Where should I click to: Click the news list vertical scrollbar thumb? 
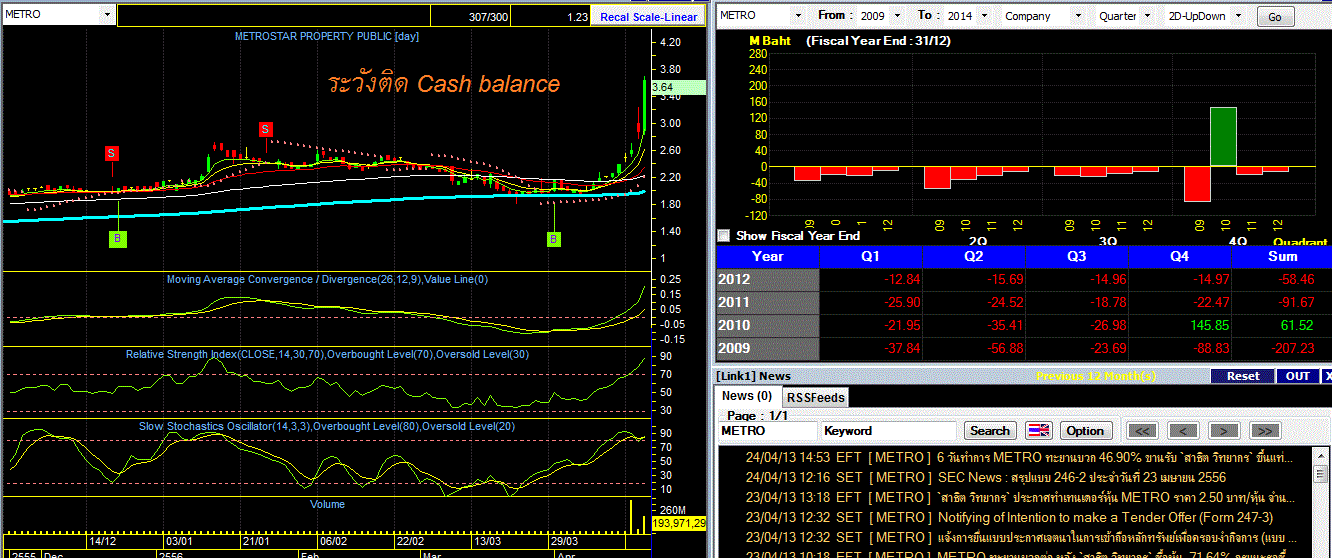coord(1322,475)
